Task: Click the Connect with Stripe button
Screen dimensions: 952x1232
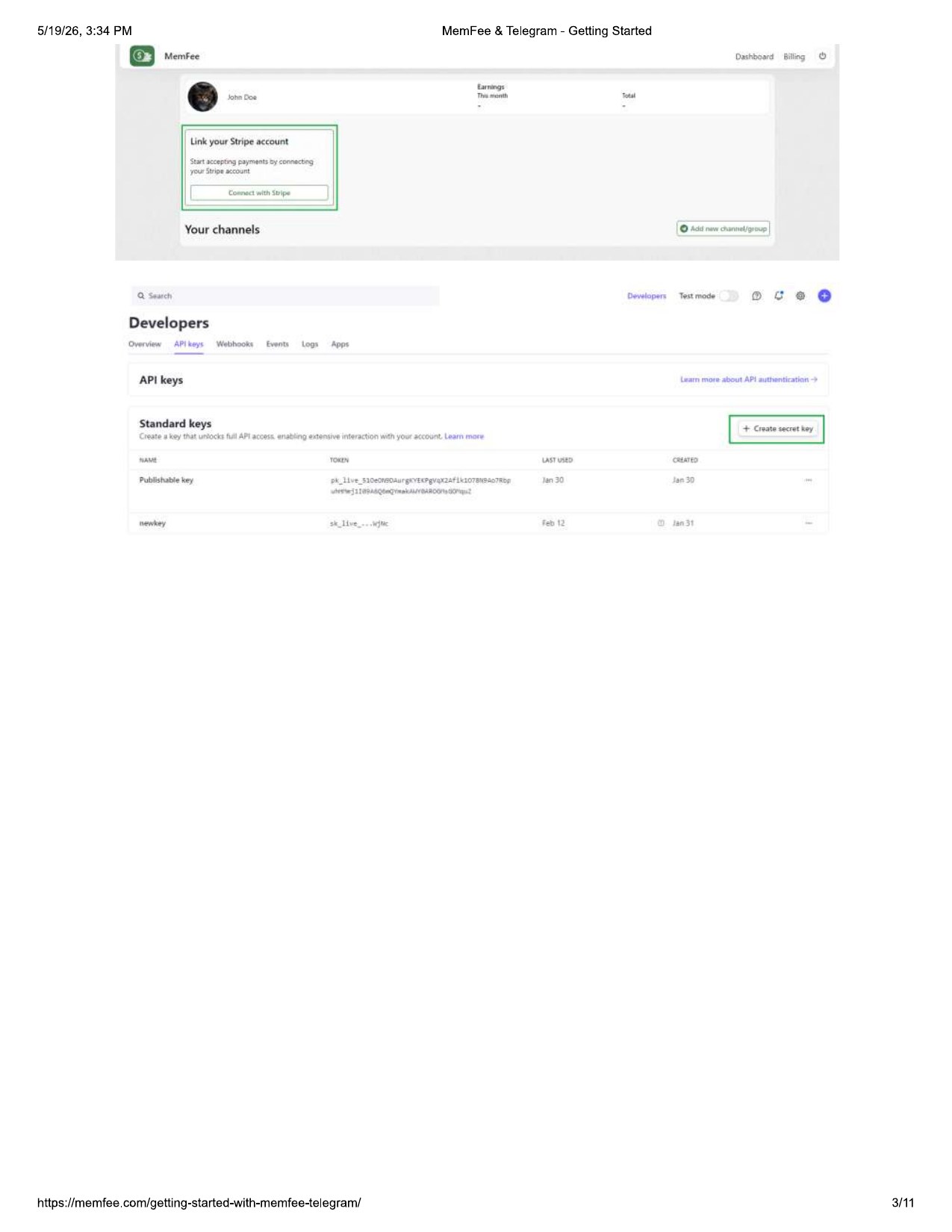Action: click(x=259, y=193)
